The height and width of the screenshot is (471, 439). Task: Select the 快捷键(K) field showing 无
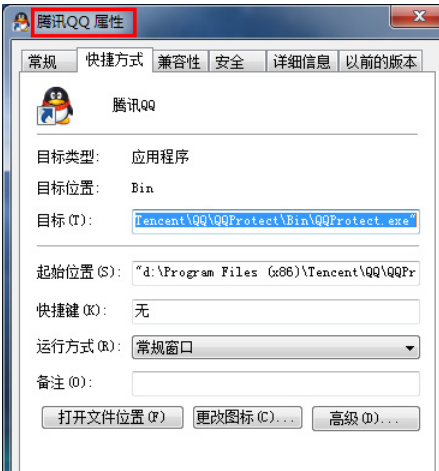coord(276,311)
